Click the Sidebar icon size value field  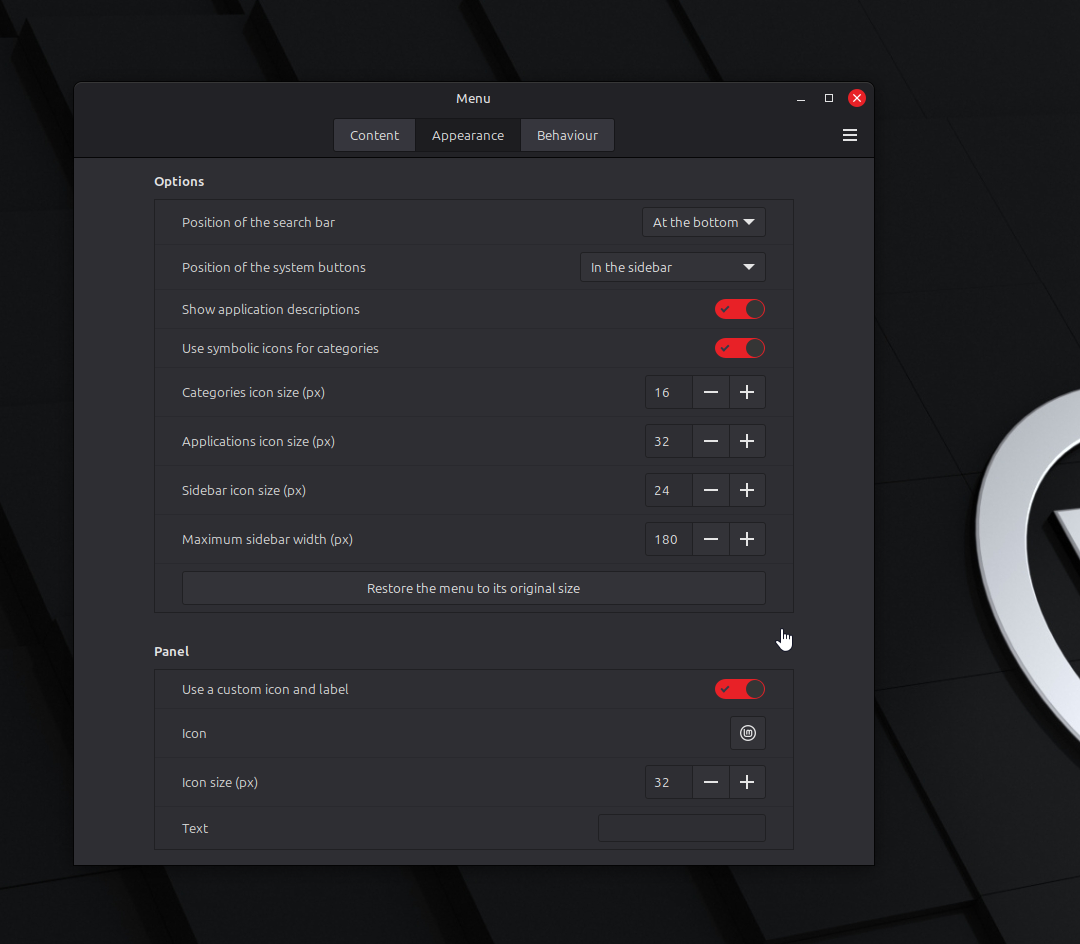669,490
